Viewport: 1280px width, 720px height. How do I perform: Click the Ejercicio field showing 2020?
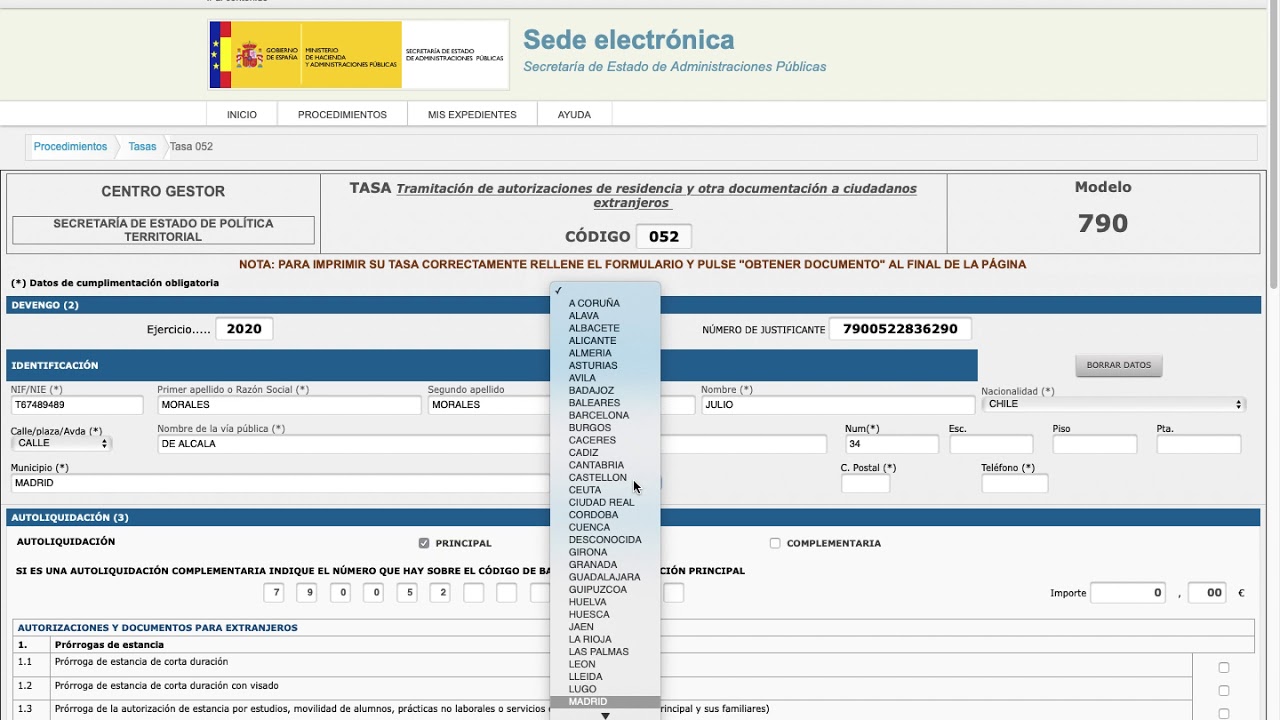click(245, 329)
